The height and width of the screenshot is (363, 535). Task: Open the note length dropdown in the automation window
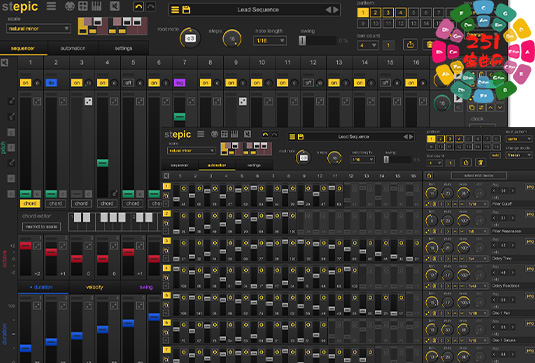pyautogui.click(x=362, y=159)
